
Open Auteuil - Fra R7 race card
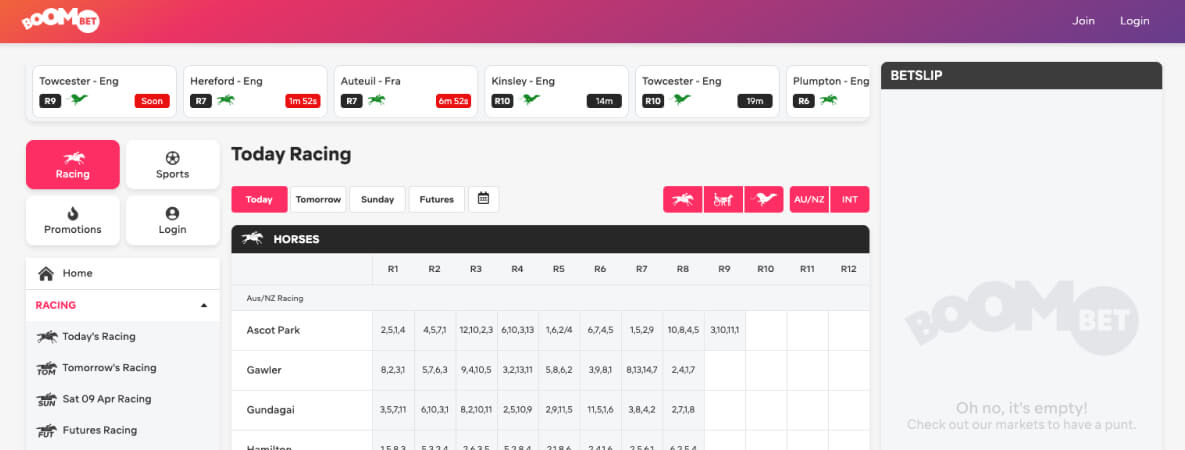click(406, 92)
